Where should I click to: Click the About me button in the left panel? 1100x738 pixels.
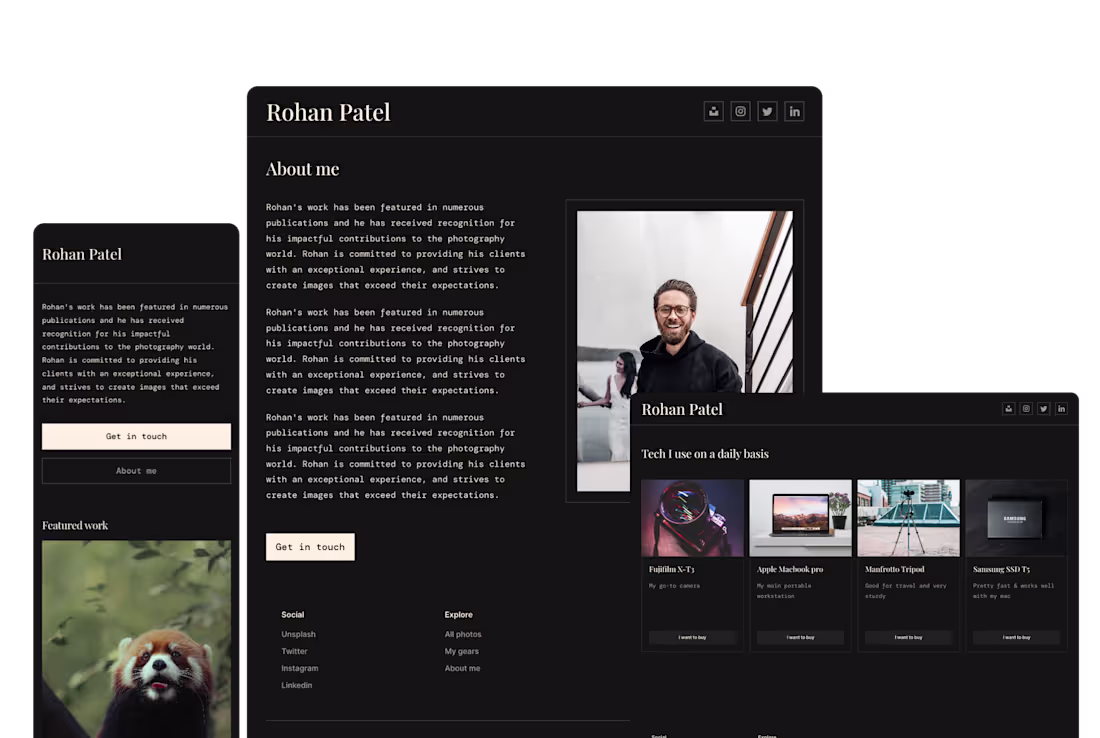(136, 470)
